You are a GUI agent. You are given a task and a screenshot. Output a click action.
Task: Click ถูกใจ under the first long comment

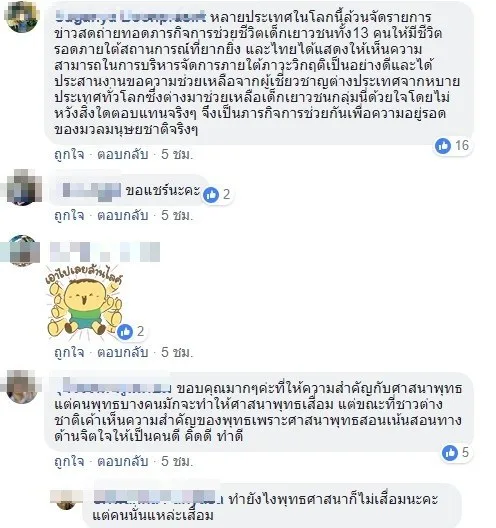(x=69, y=155)
